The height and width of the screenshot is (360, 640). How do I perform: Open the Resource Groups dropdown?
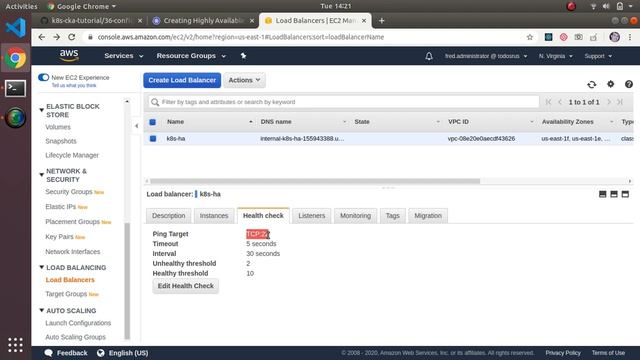pos(191,56)
